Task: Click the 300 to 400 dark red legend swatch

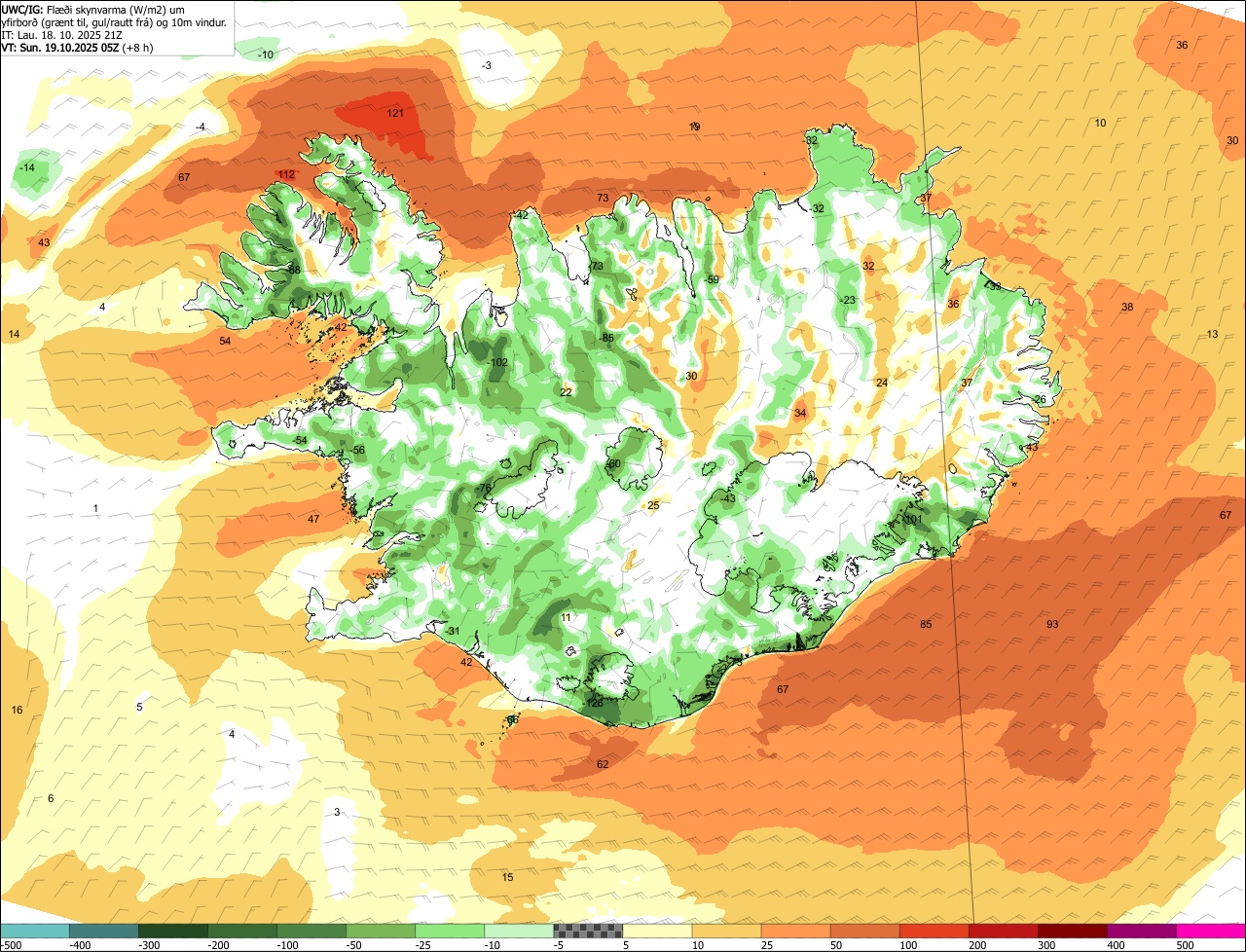Action: (1072, 931)
